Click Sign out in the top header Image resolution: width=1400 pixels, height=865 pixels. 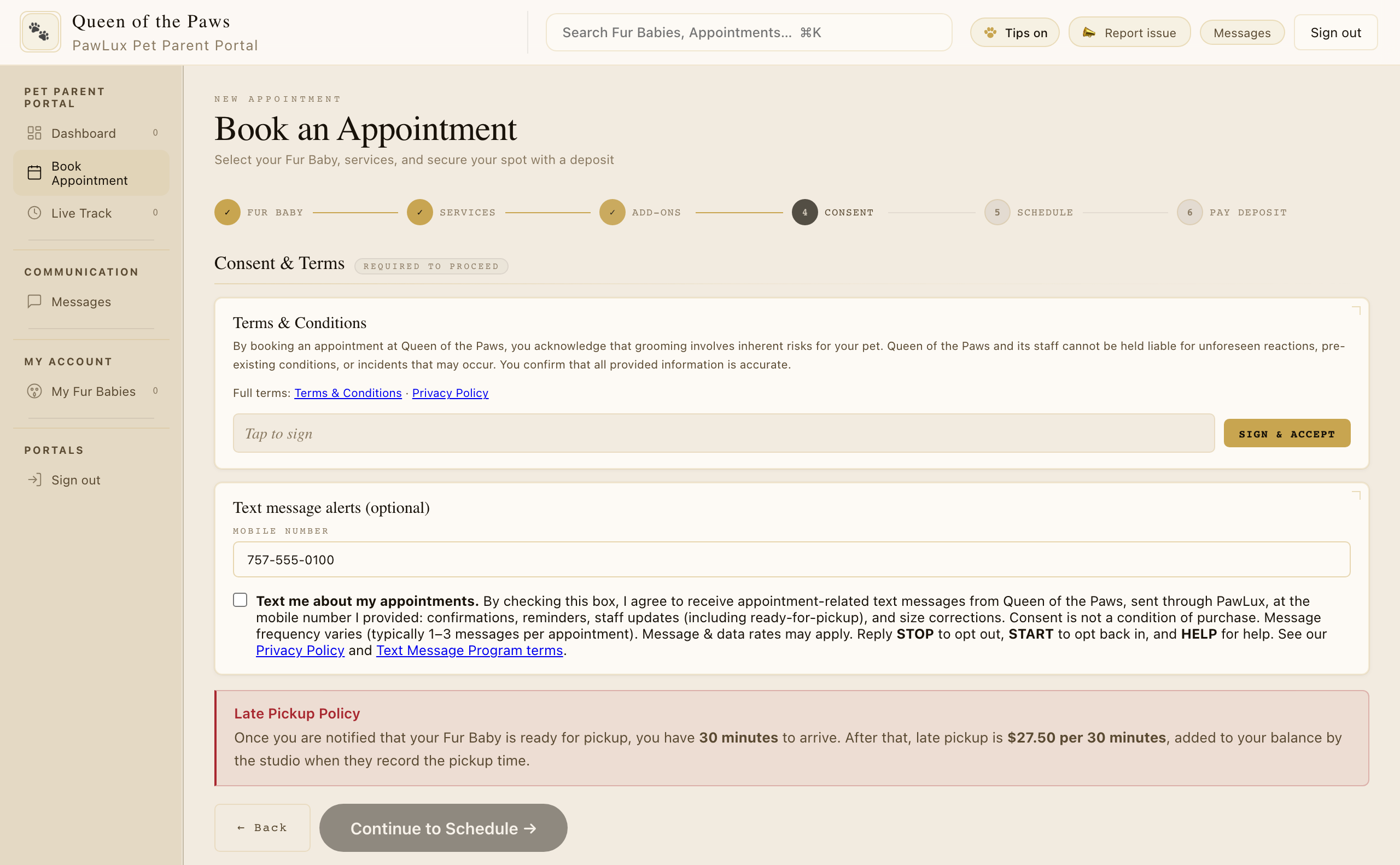(x=1335, y=33)
